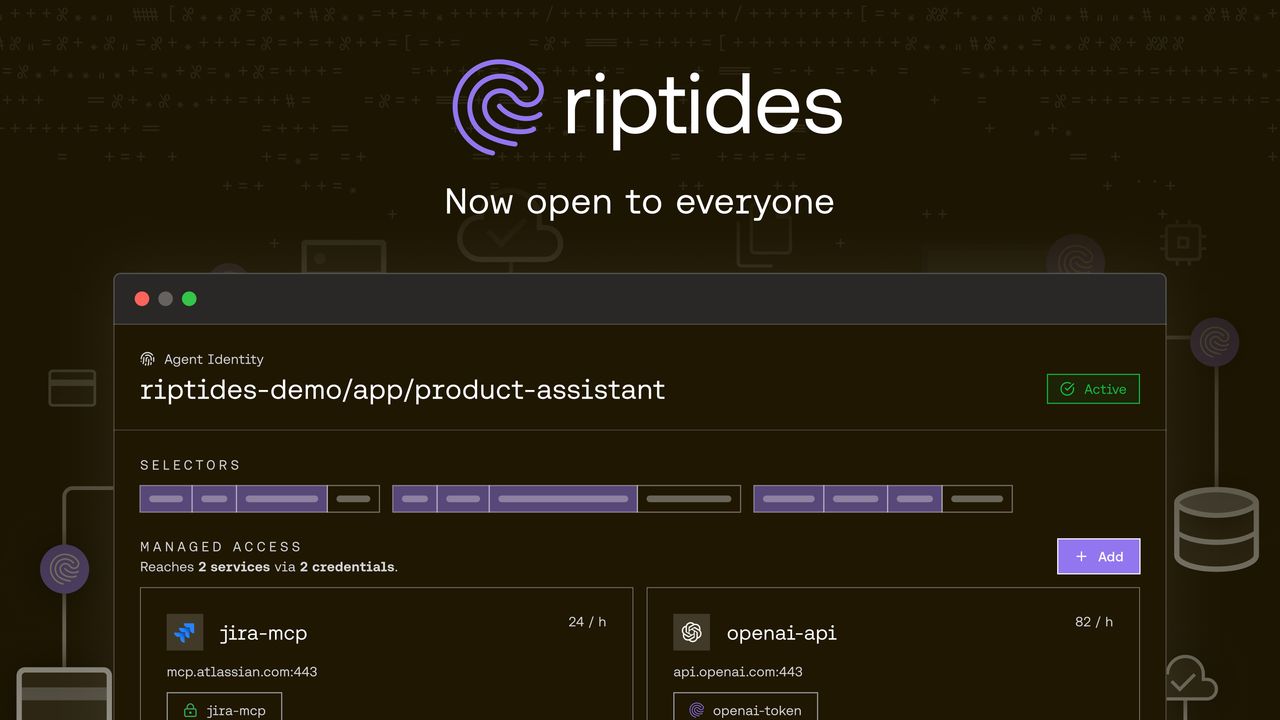Click the "Agent Identity" label
The image size is (1280, 720).
coord(214,359)
